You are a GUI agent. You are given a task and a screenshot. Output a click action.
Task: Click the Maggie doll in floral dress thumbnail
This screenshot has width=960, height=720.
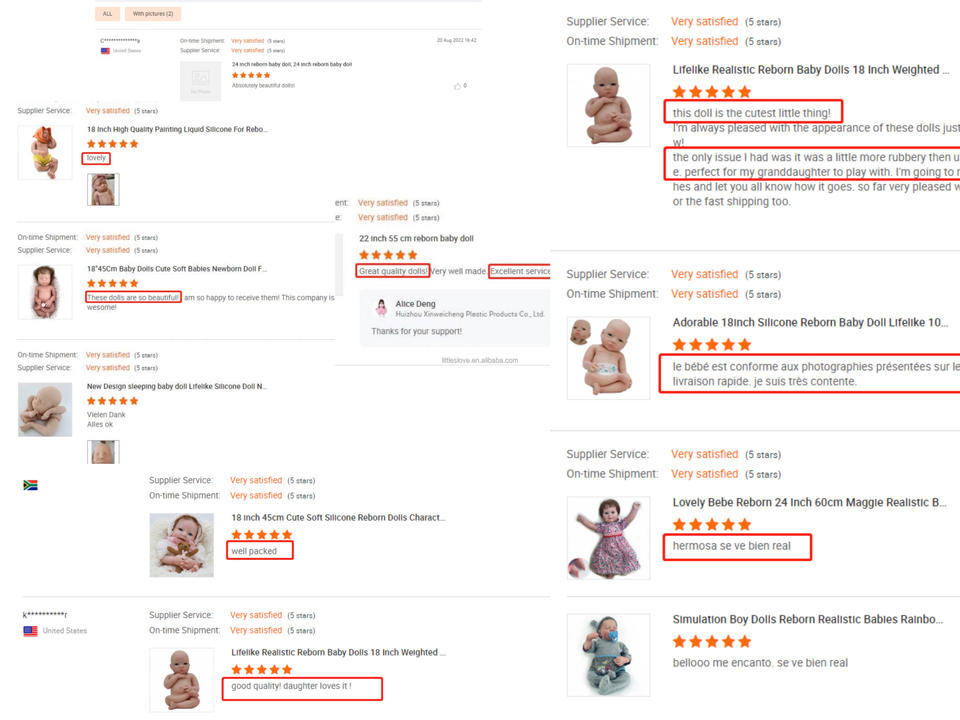tap(608, 538)
